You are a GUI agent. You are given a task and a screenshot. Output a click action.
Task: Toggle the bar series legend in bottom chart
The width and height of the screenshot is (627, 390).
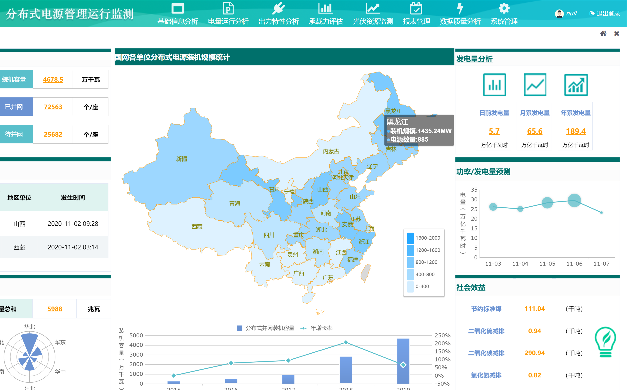(266, 328)
